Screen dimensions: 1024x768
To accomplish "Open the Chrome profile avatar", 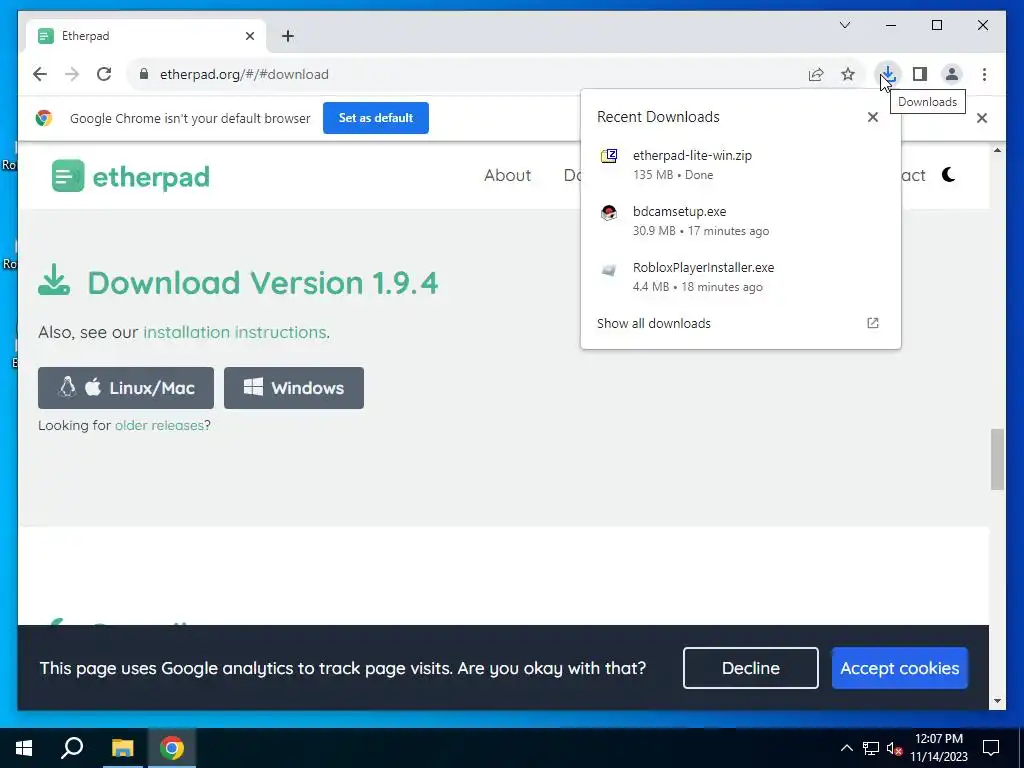I will [x=952, y=74].
